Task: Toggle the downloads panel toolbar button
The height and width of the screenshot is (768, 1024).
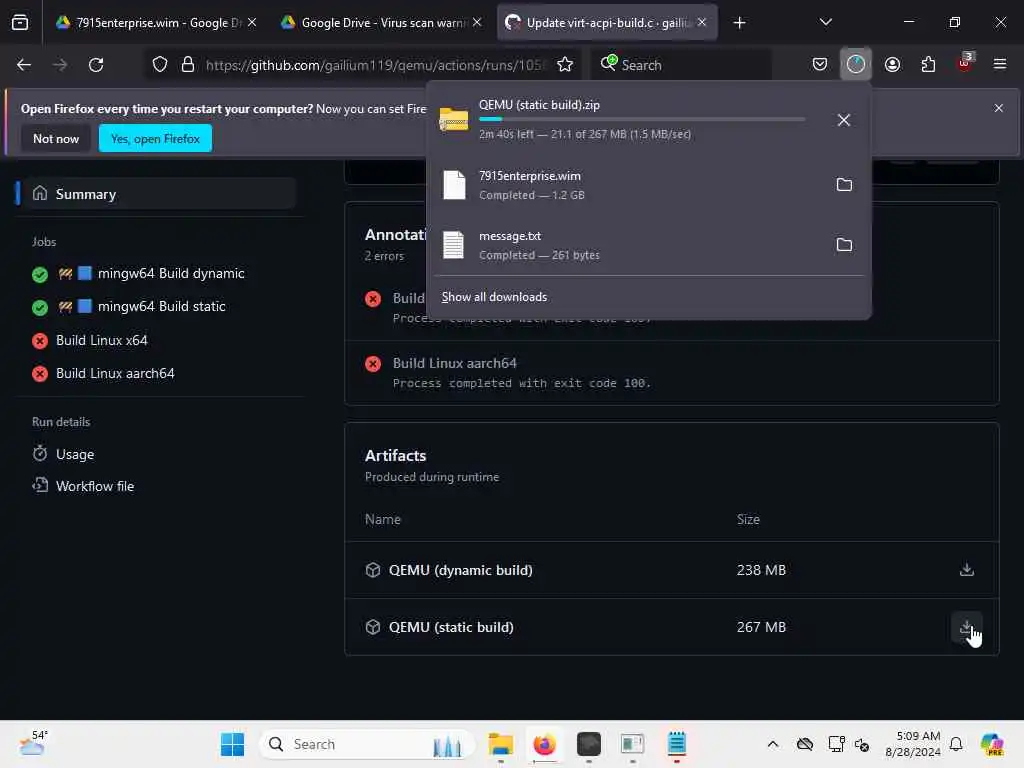Action: click(x=856, y=64)
